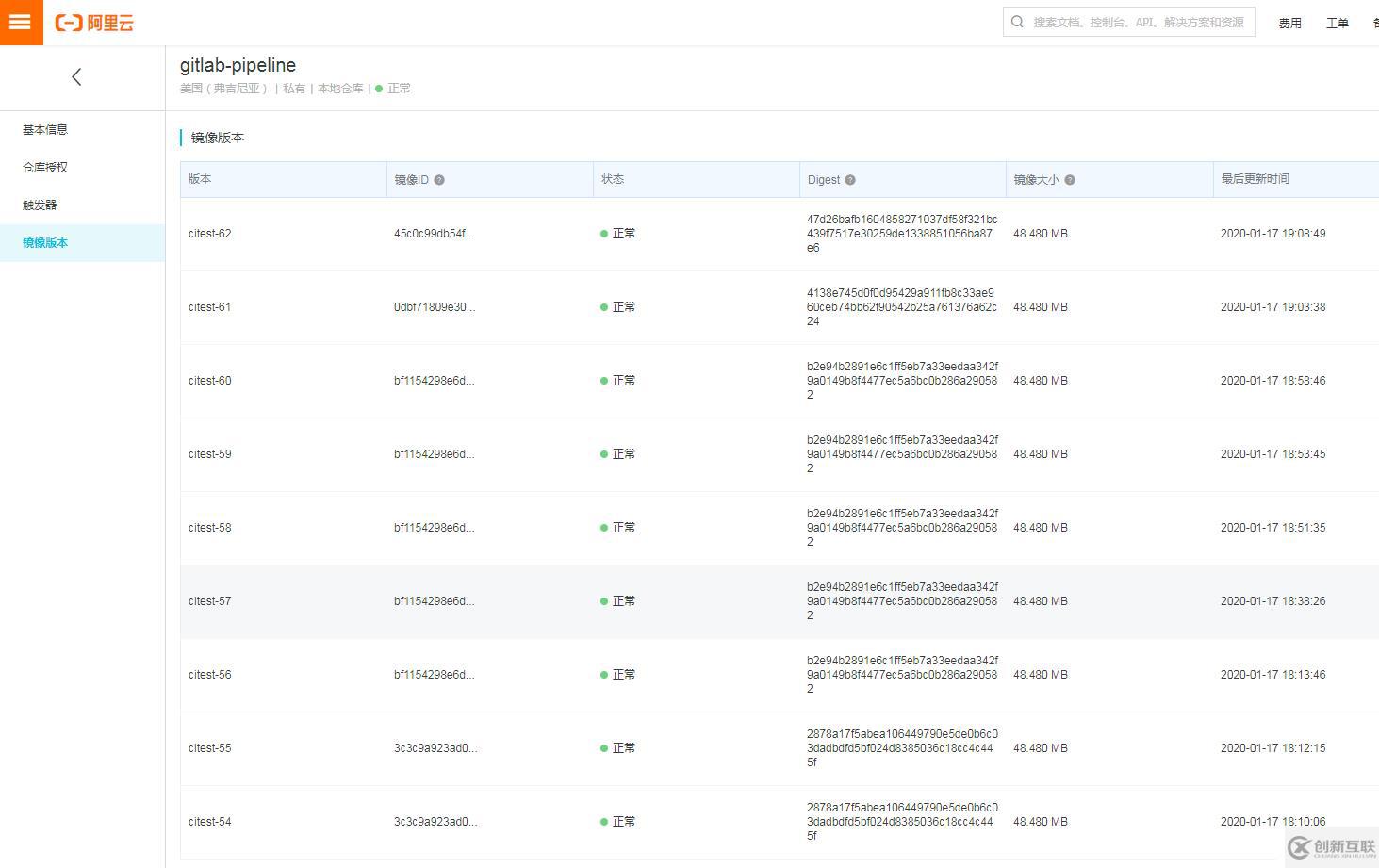Click timestamp 2020-01-17 18:53:45
The height and width of the screenshot is (868, 1379).
pyautogui.click(x=1272, y=454)
